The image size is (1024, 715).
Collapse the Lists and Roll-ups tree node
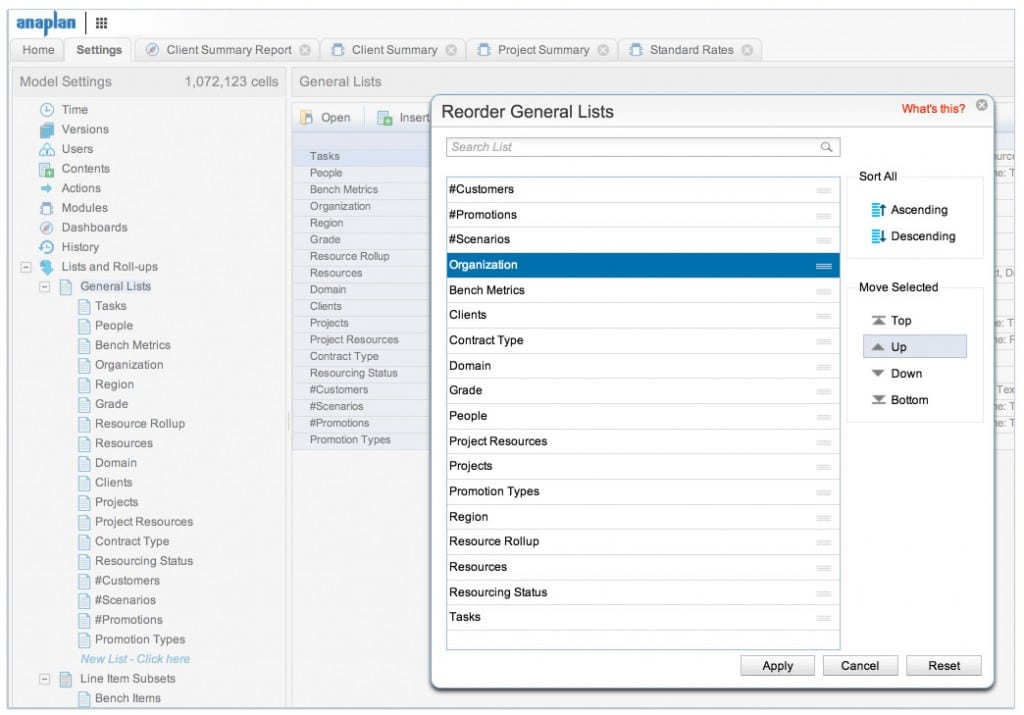[x=26, y=267]
